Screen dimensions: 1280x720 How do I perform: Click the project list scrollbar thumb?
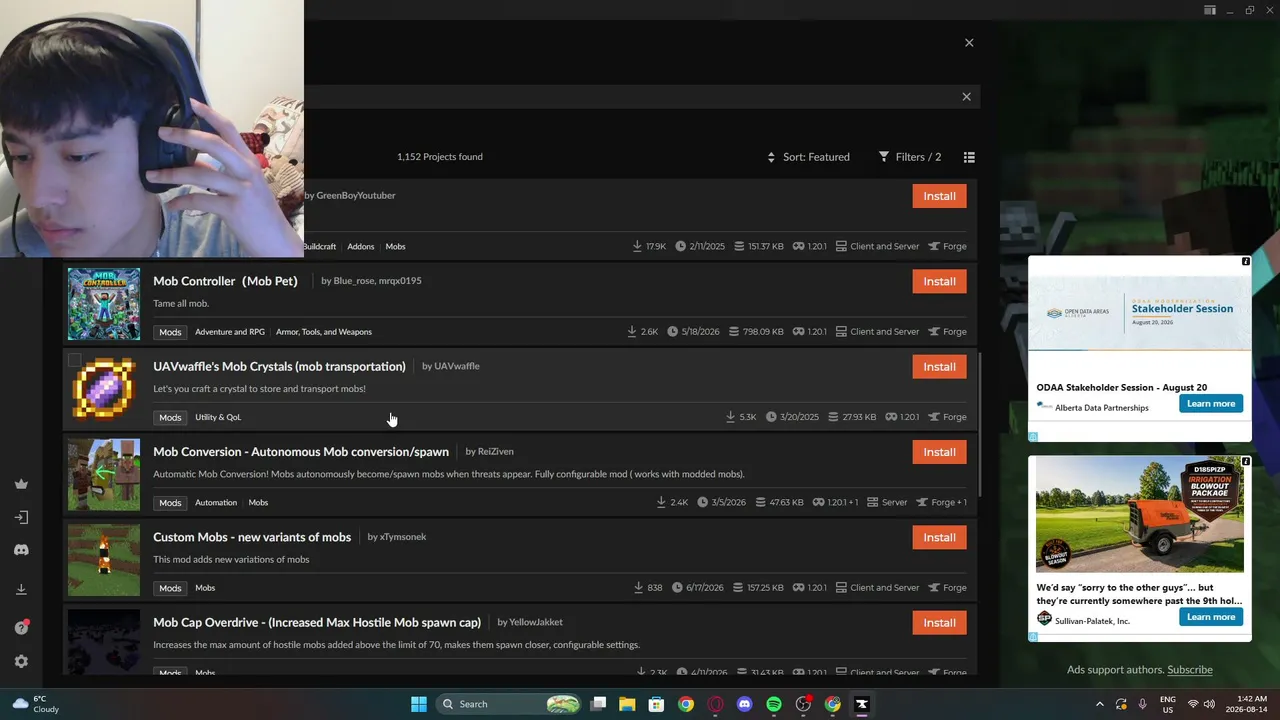tap(980, 425)
